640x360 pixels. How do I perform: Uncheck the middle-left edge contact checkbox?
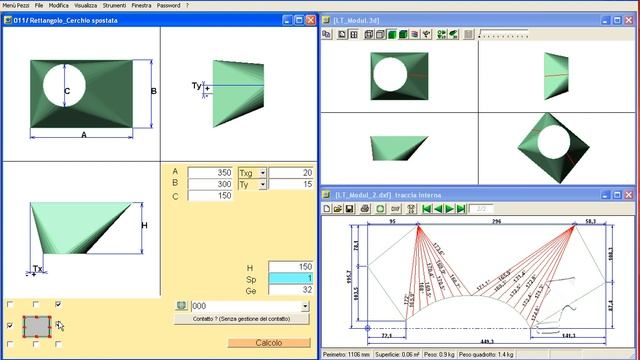[x=10, y=325]
